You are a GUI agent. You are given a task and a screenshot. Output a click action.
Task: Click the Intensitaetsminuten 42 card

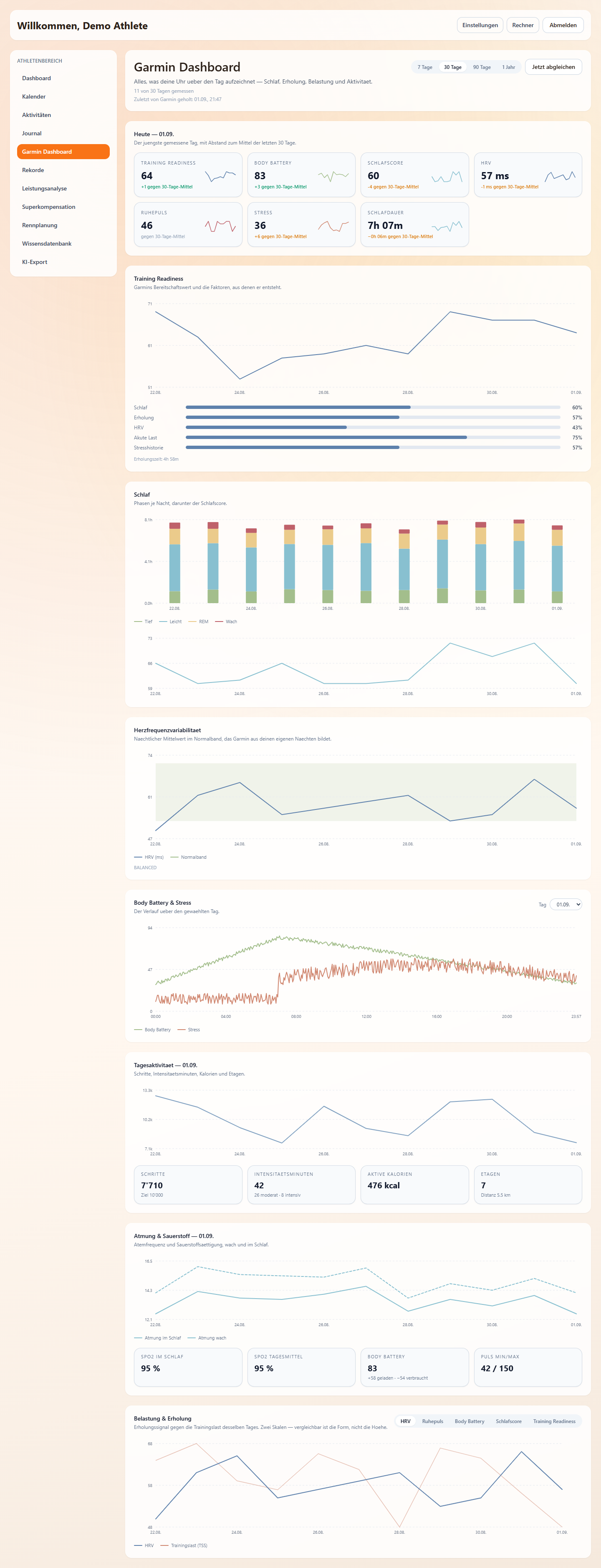pyautogui.click(x=301, y=1185)
